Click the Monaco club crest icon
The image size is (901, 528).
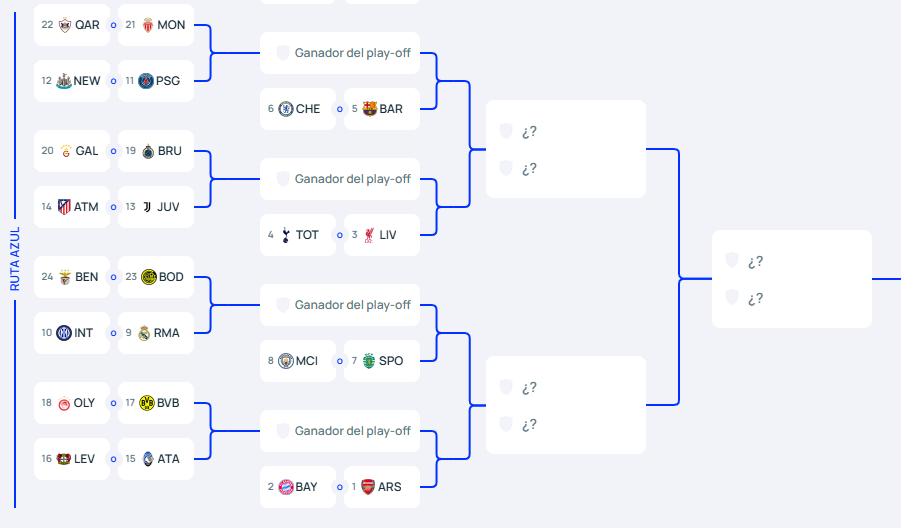148,25
